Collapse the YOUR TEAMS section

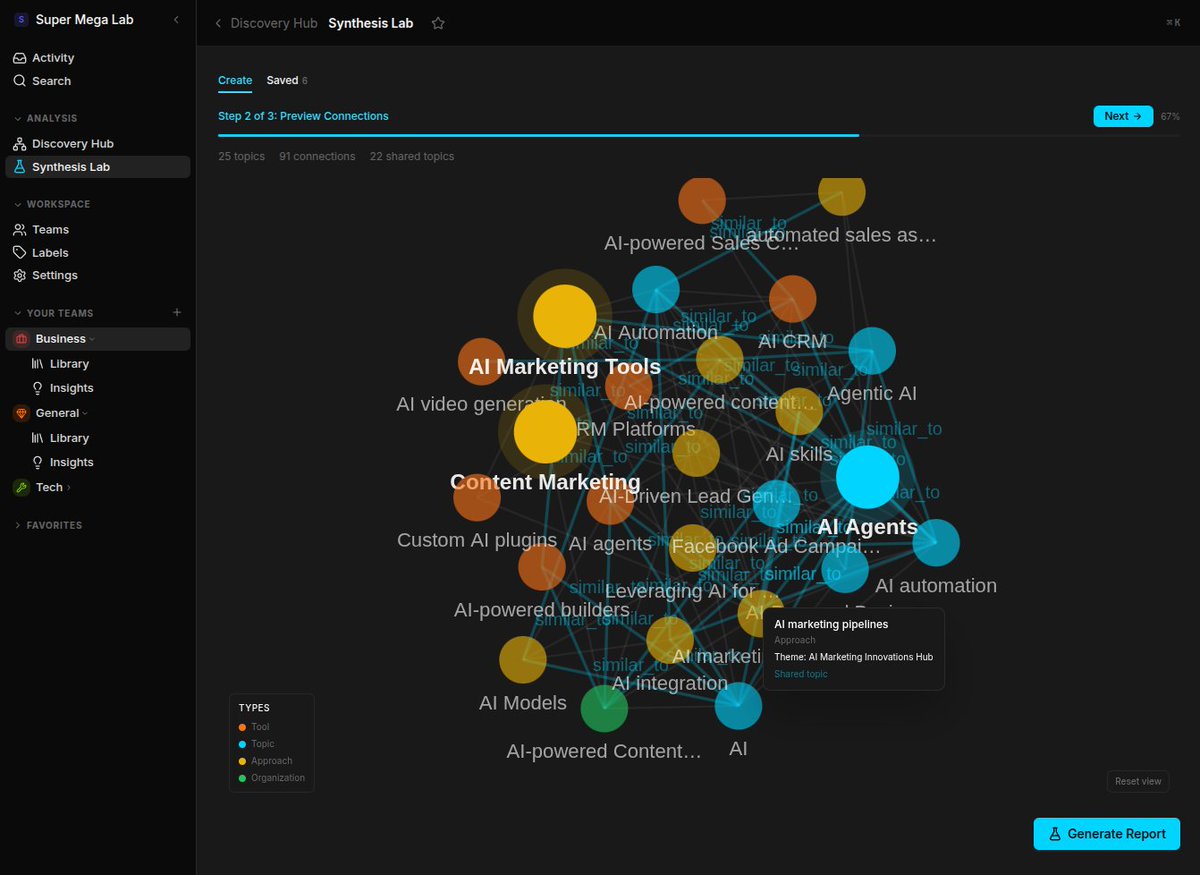18,313
